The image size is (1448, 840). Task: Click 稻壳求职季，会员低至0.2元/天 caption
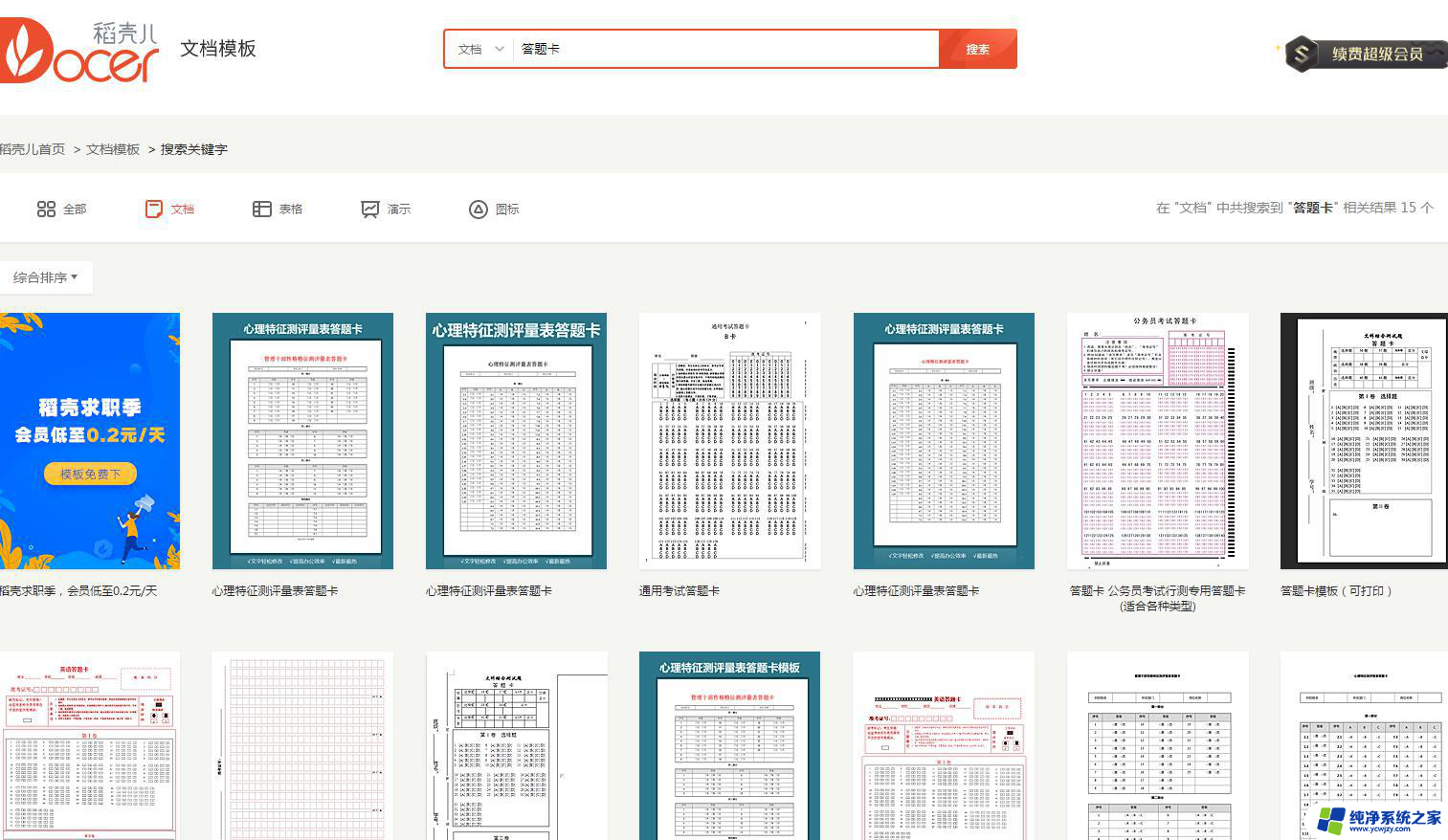pos(78,591)
